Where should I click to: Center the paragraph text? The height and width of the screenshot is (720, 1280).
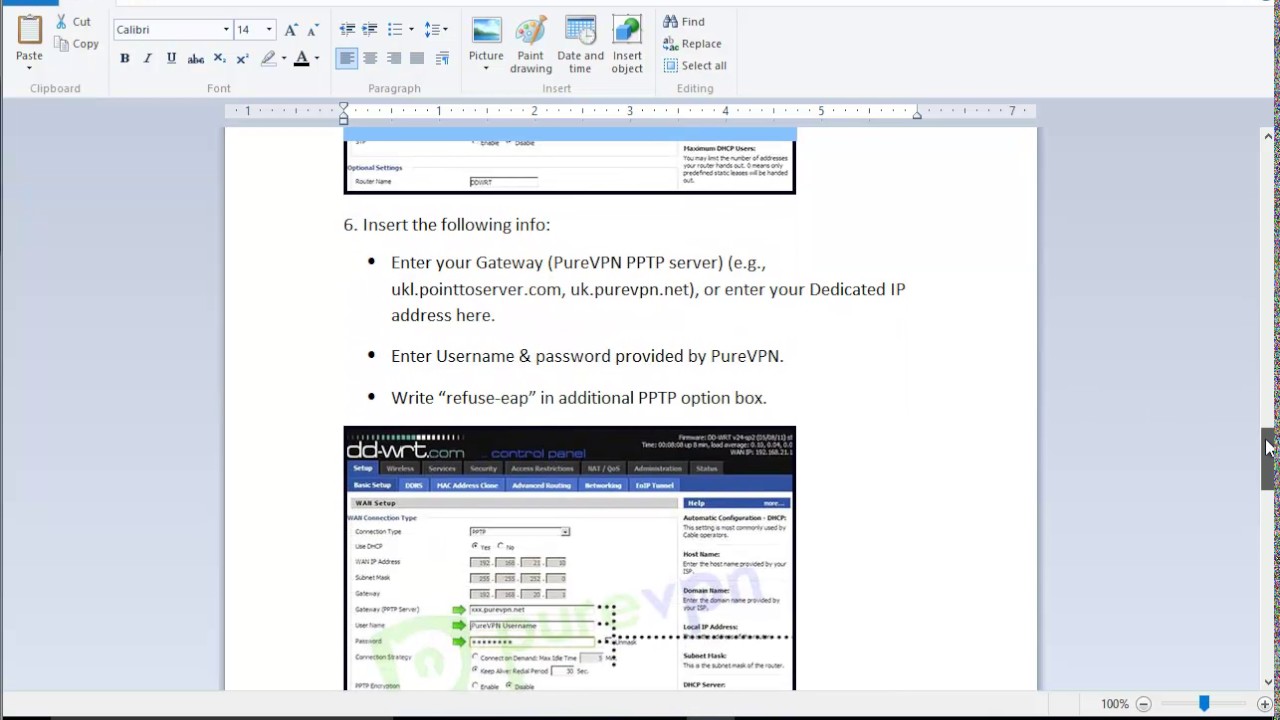(370, 59)
